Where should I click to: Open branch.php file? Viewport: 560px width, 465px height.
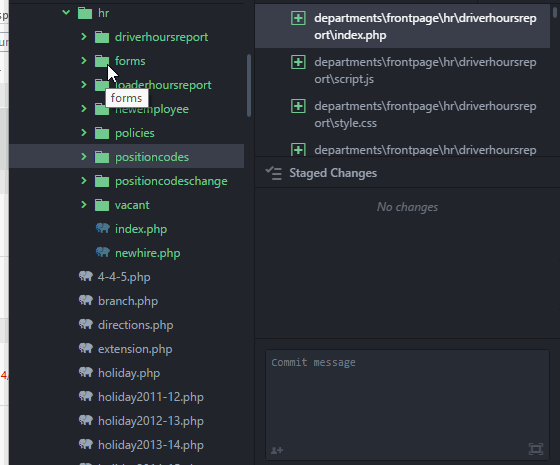pyautogui.click(x=128, y=301)
